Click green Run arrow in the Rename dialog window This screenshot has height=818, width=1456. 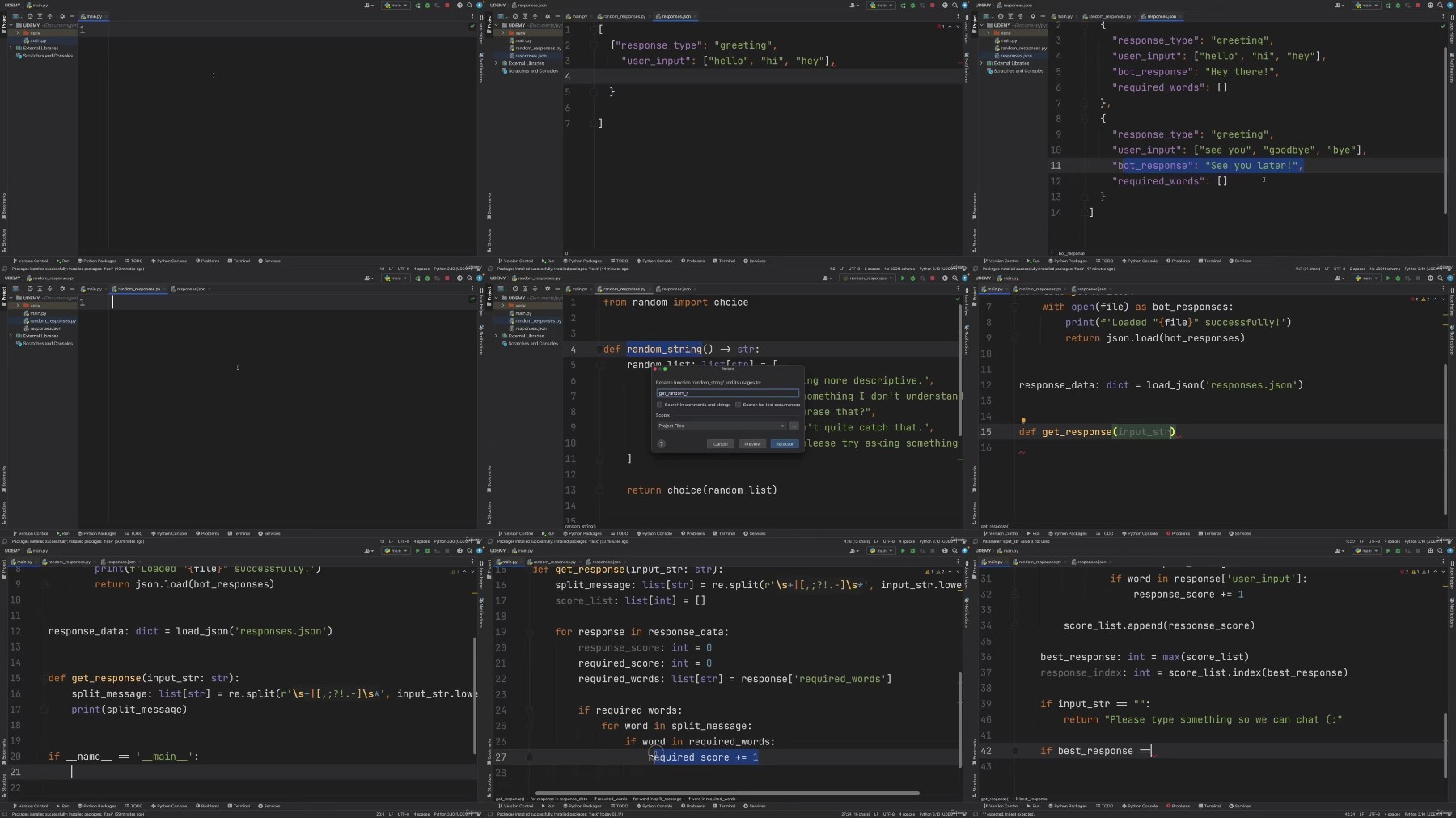(x=903, y=278)
